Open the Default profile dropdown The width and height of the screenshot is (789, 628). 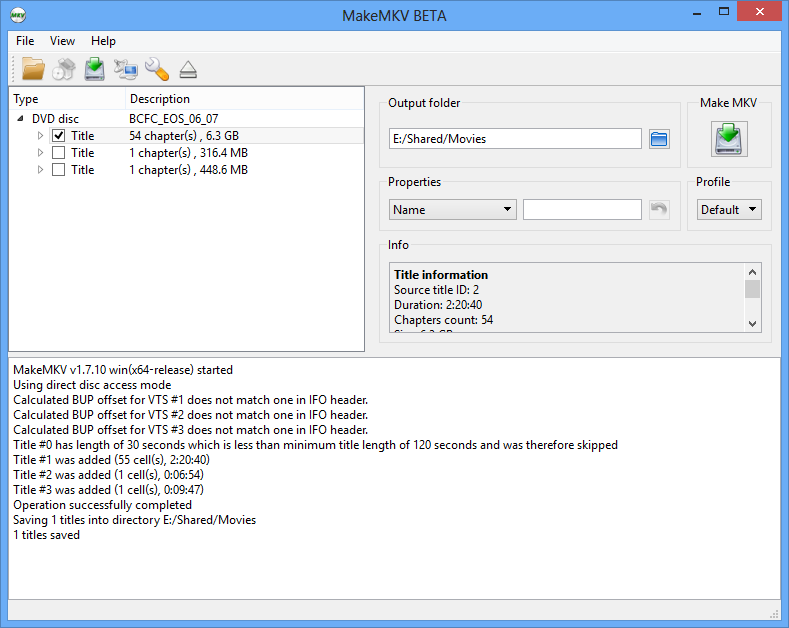point(729,209)
